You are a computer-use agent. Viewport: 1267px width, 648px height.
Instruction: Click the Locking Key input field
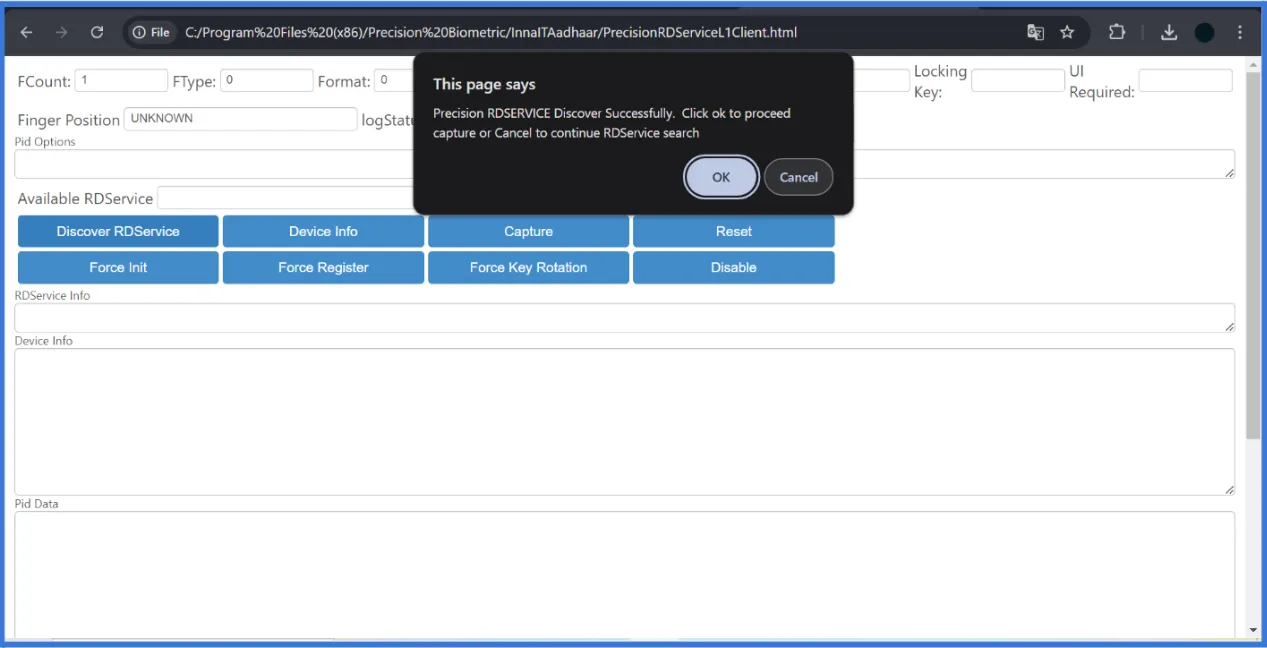(x=1018, y=81)
